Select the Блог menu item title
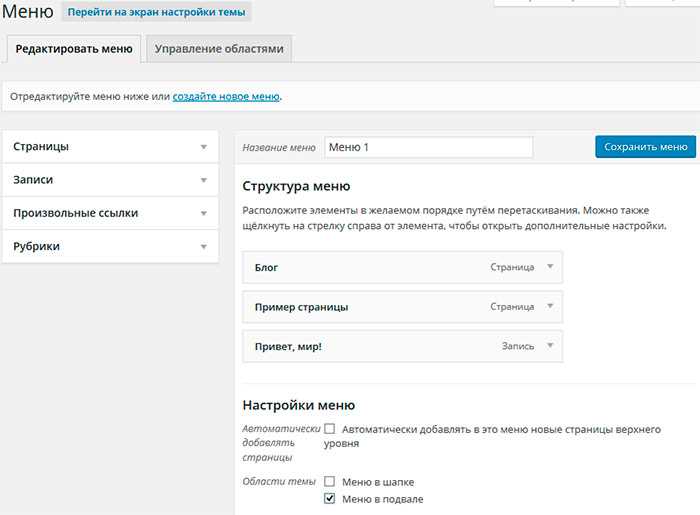Viewport: 700px width, 515px height. coord(267,268)
